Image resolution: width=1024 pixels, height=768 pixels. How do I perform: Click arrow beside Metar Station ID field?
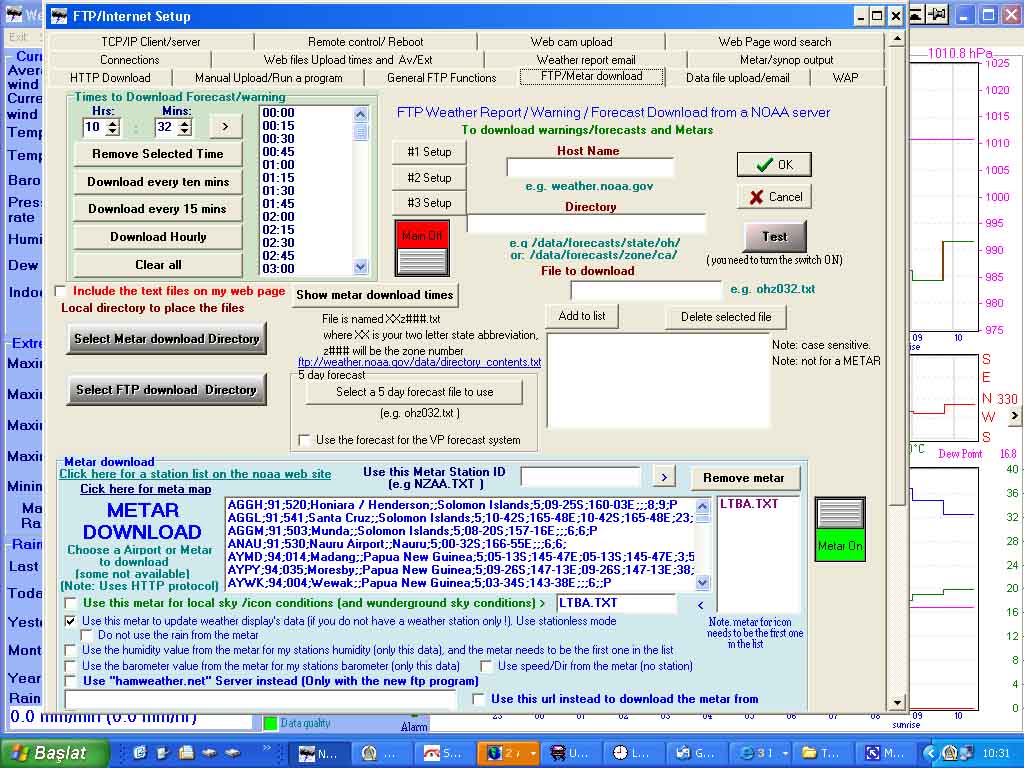click(x=664, y=477)
